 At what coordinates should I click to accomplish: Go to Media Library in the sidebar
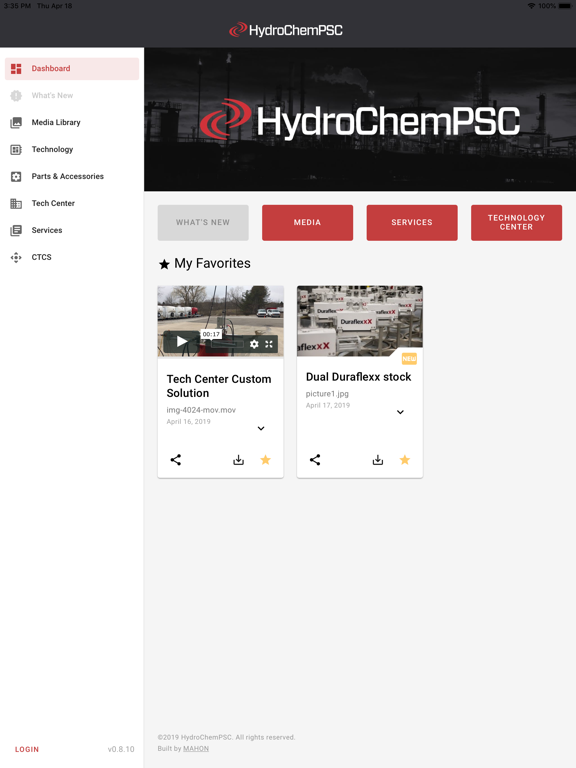coord(72,122)
